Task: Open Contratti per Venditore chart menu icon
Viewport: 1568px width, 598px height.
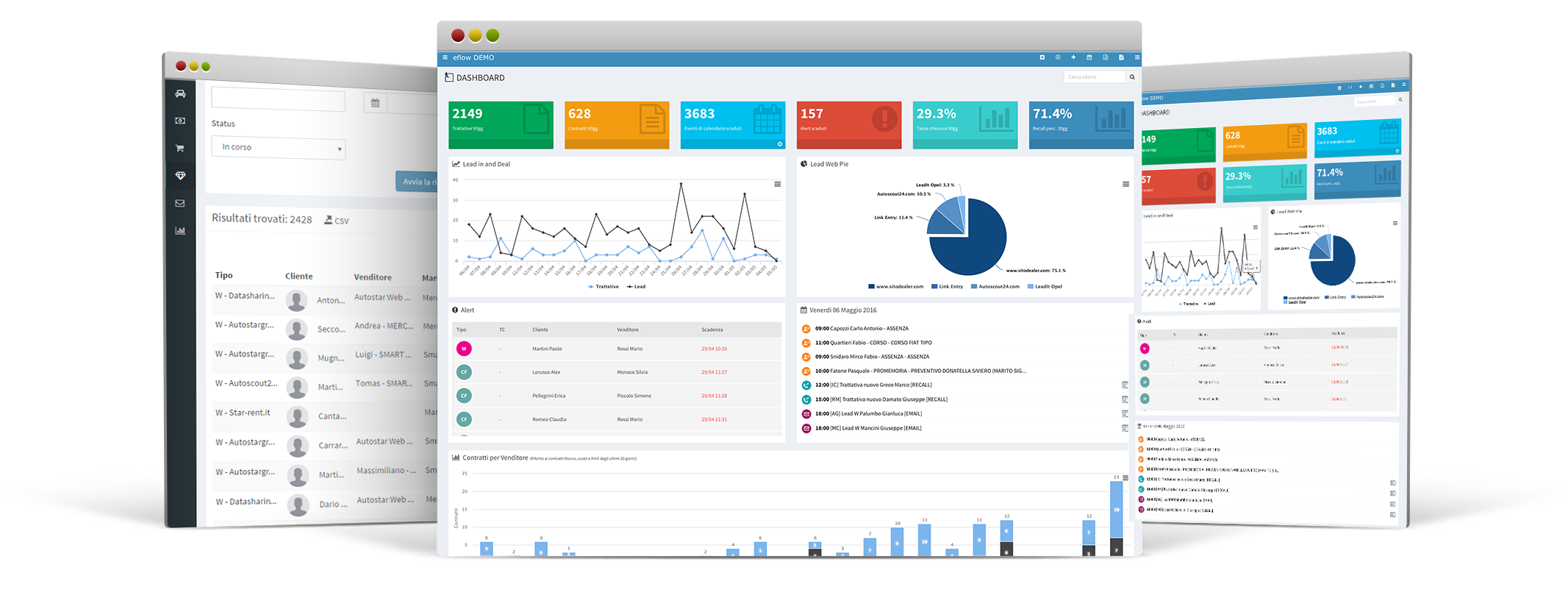Action: pos(1125,477)
